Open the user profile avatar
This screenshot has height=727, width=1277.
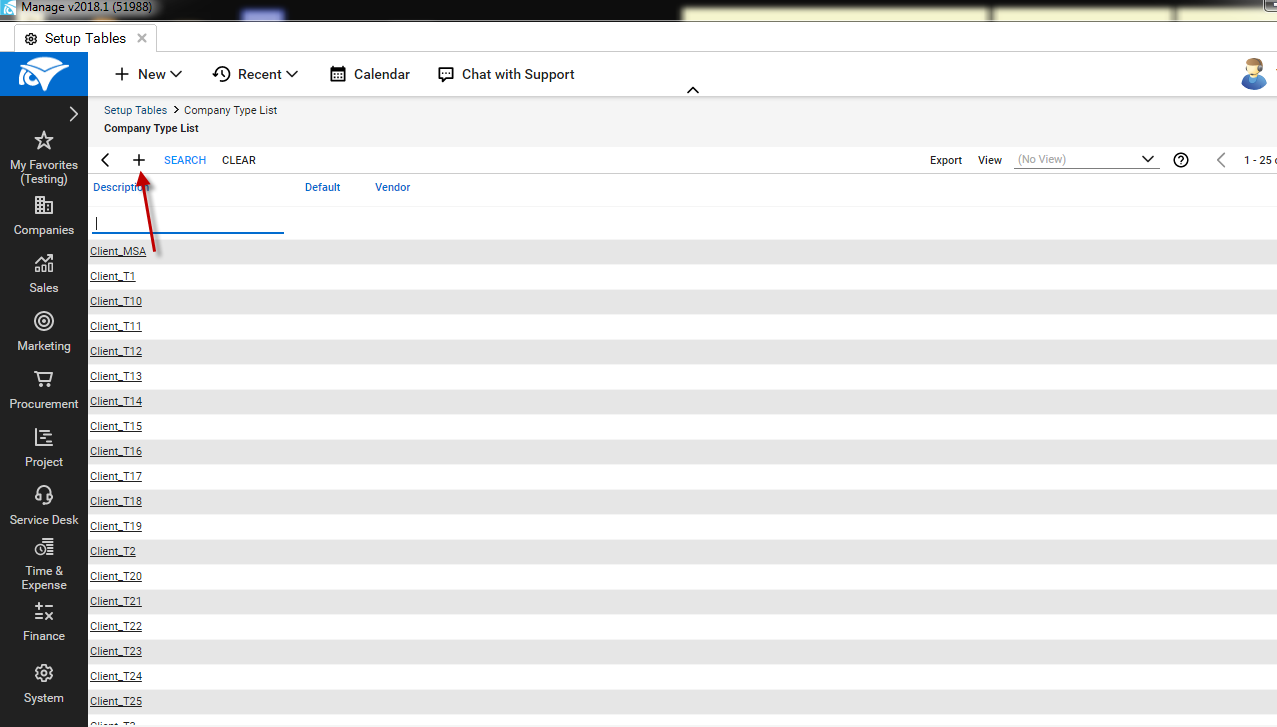[x=1254, y=74]
